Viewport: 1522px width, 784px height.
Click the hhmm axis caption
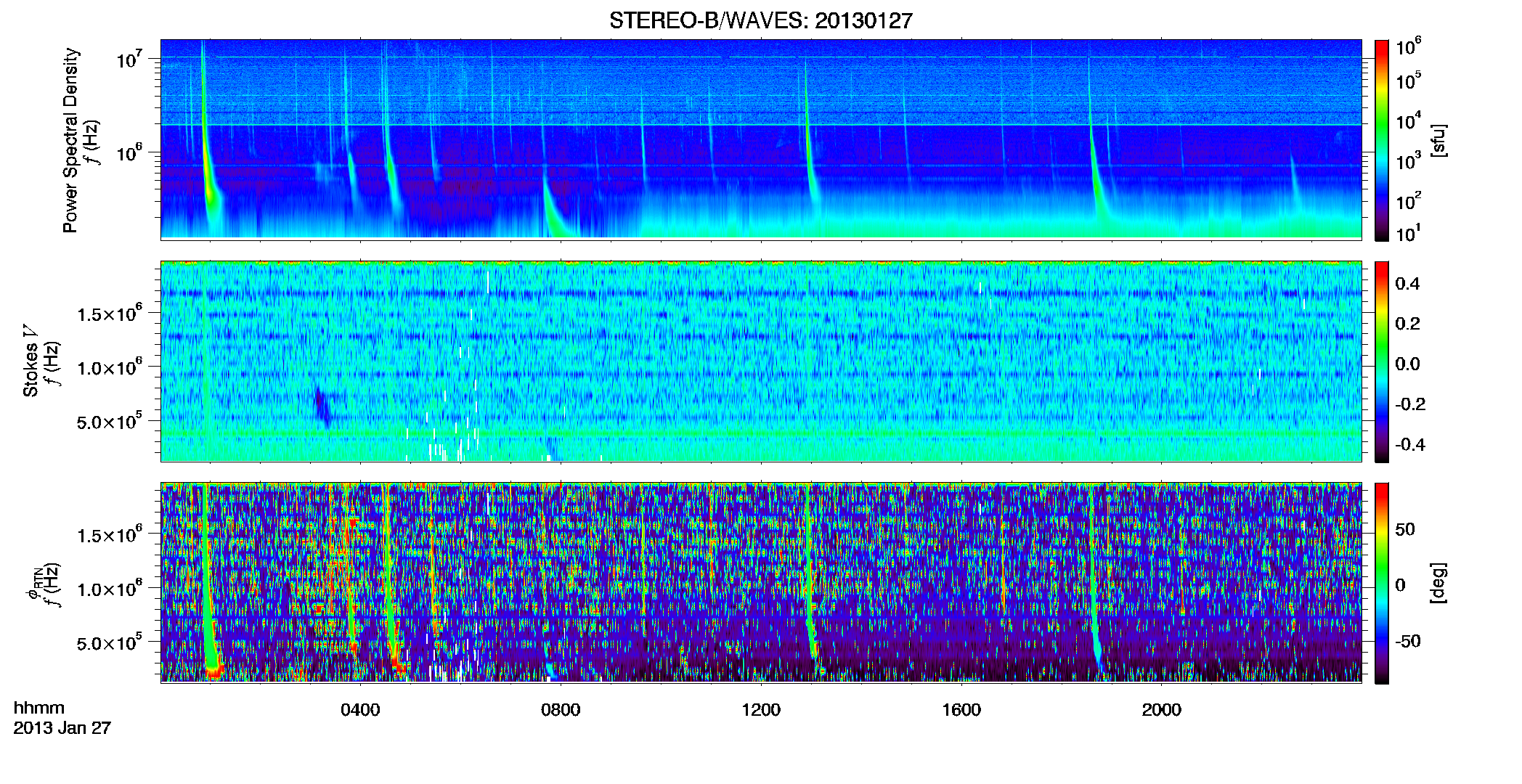point(39,709)
